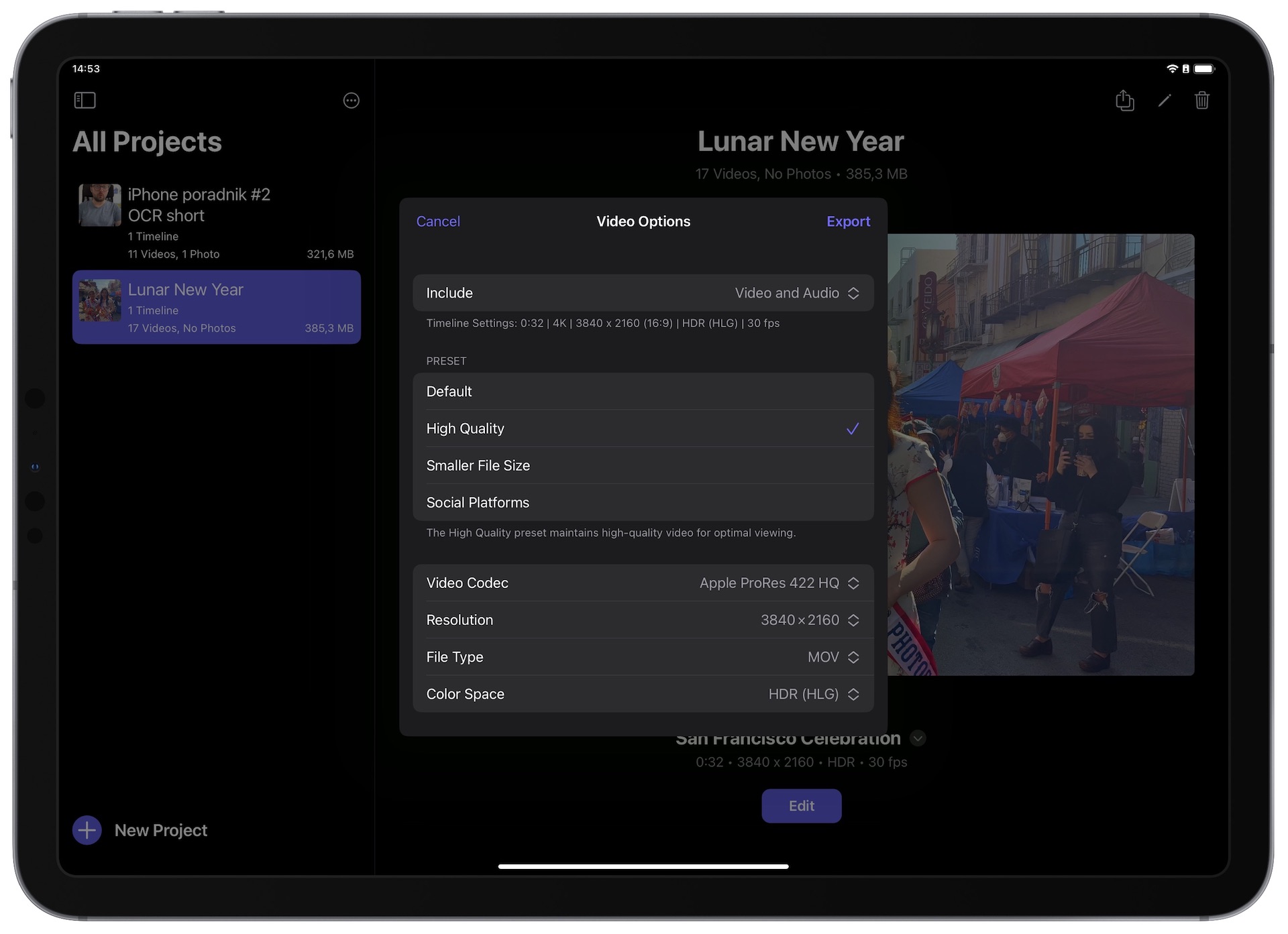Tap the All Projects title

pyautogui.click(x=147, y=142)
